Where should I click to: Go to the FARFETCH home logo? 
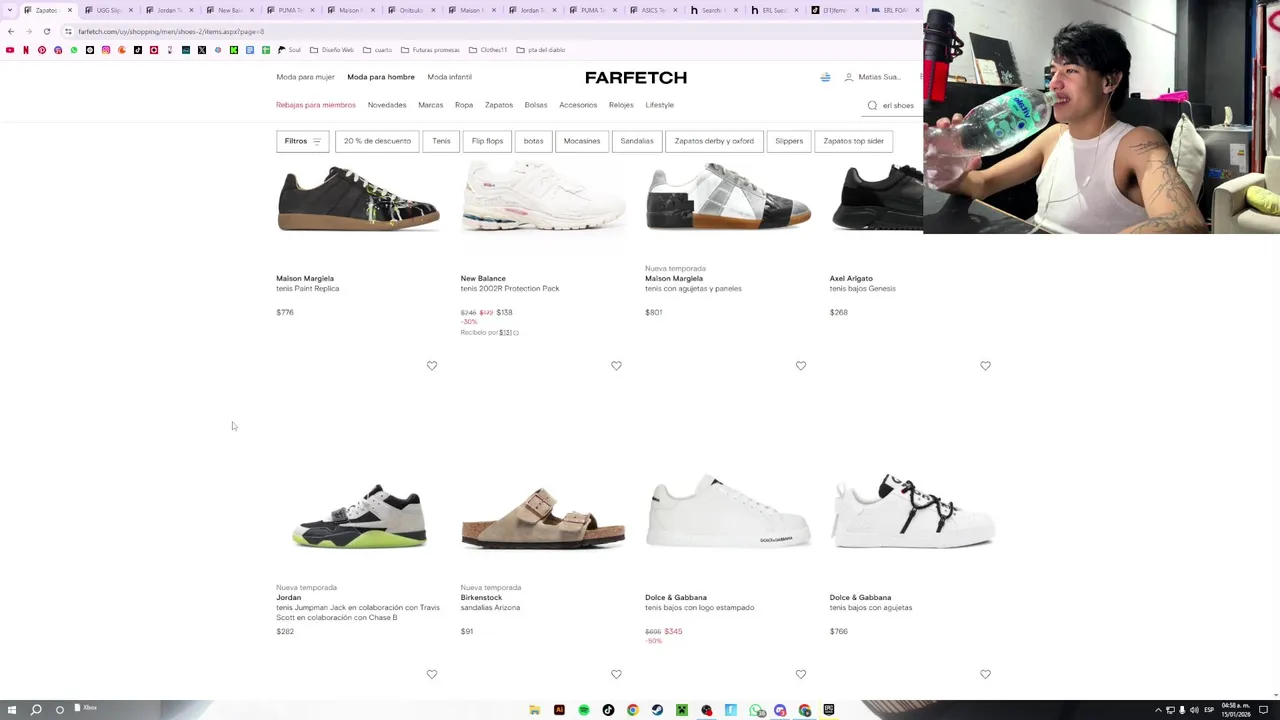tap(636, 78)
